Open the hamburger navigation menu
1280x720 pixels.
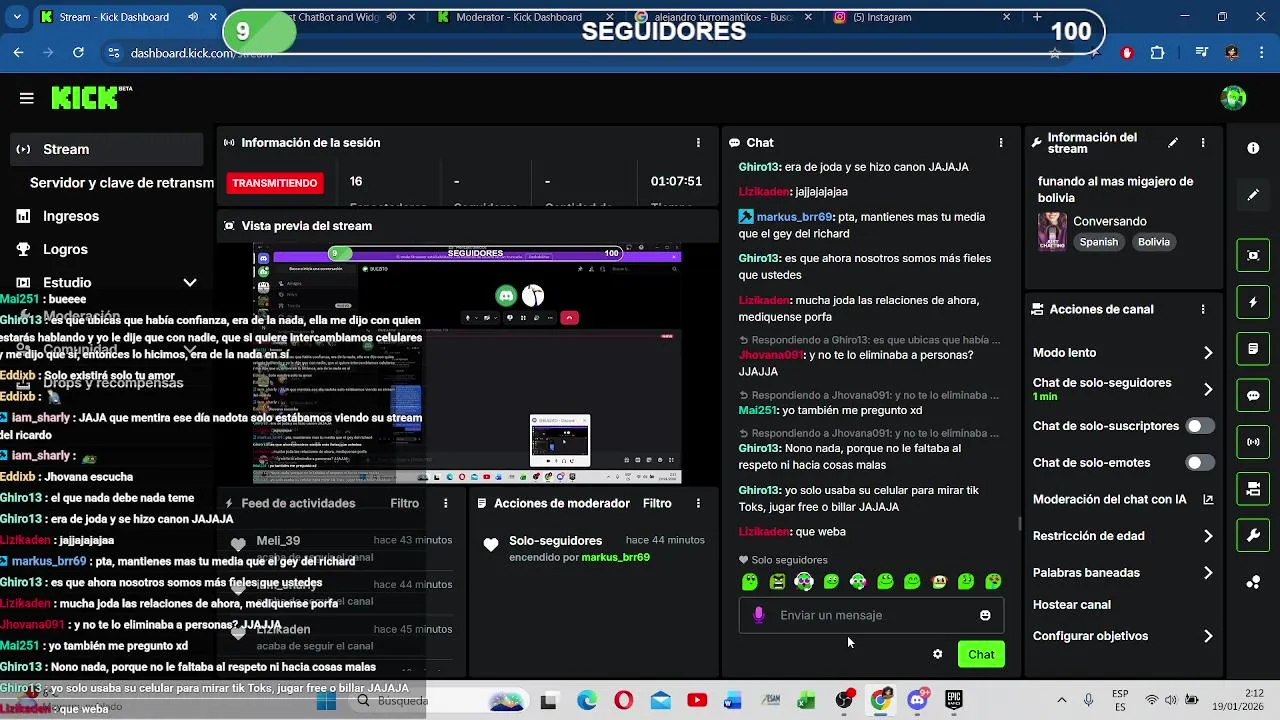point(27,98)
